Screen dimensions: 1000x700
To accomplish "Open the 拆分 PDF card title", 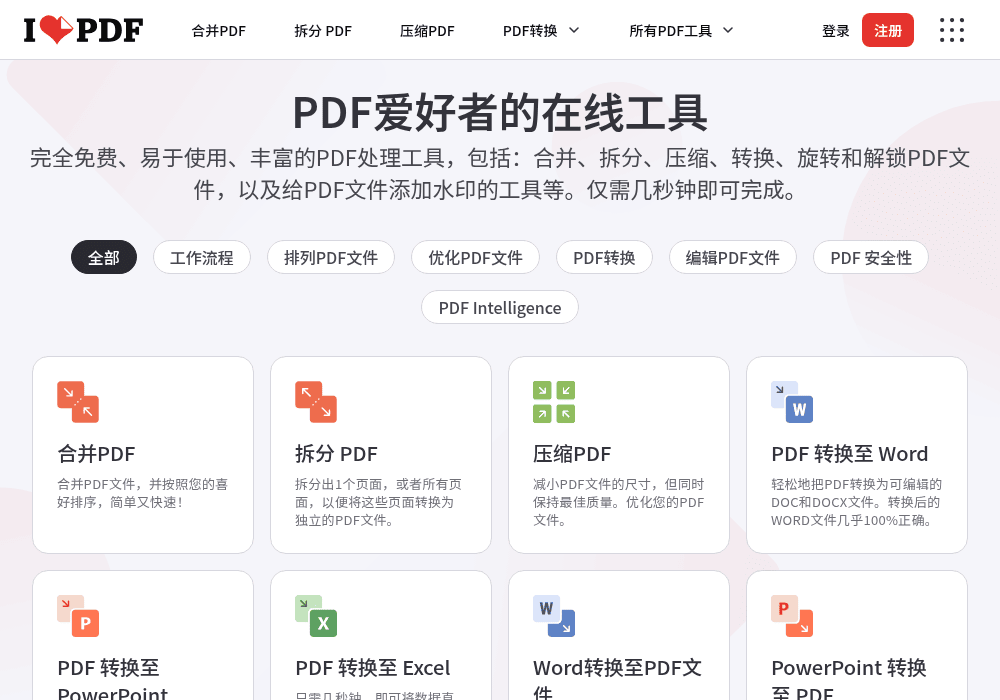I will (336, 454).
